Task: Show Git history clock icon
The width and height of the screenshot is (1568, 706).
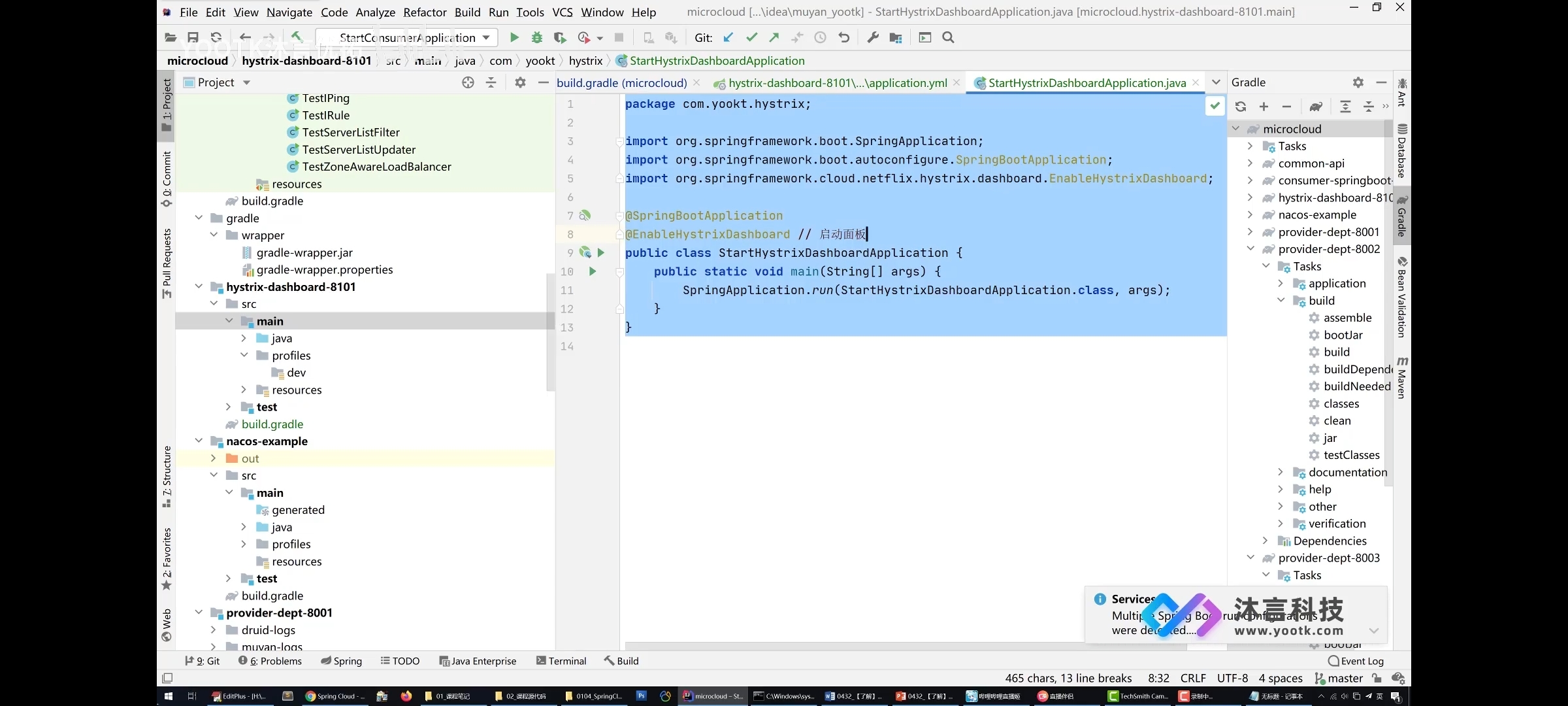Action: click(821, 37)
